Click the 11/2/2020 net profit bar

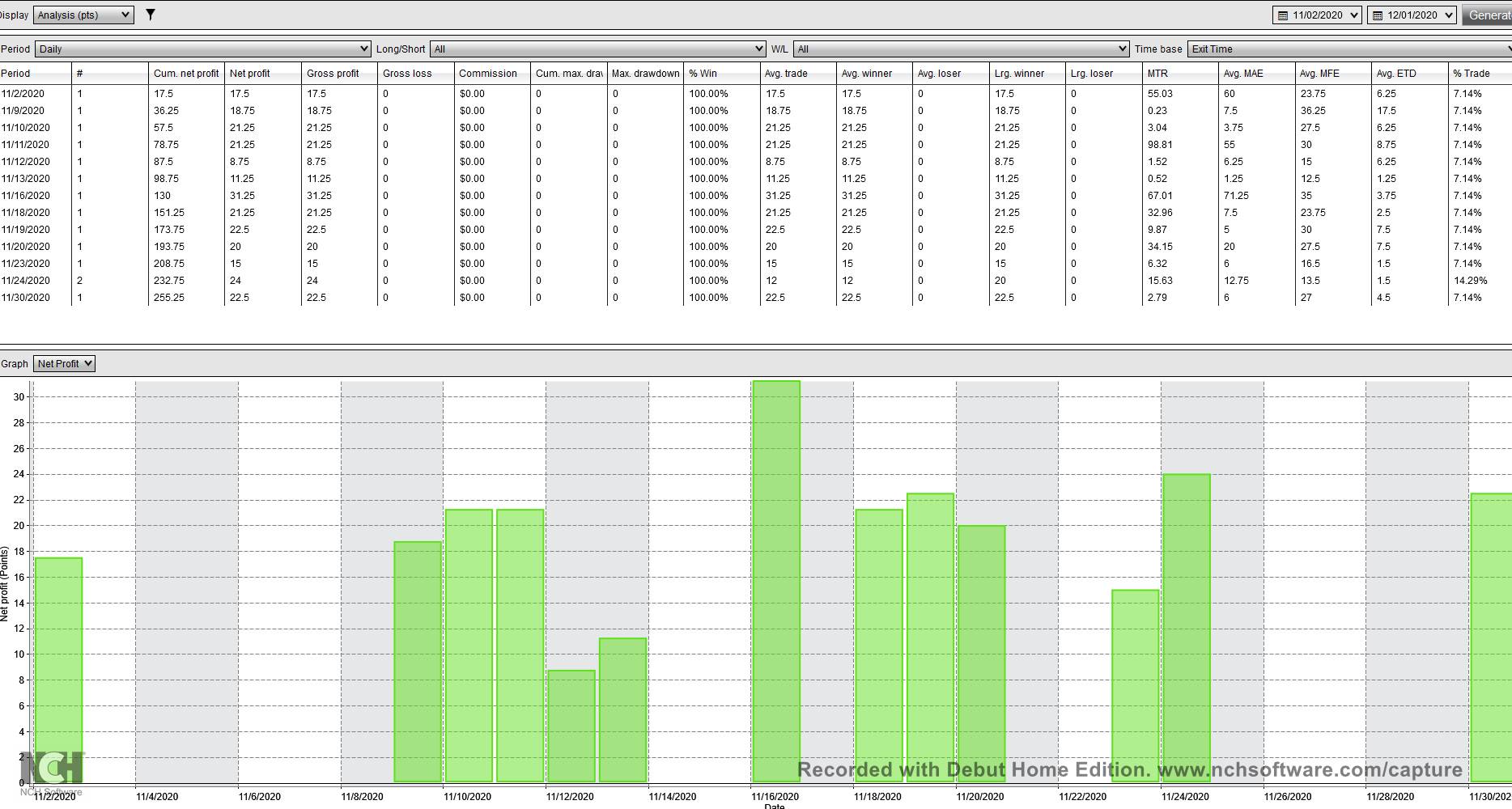point(58,670)
